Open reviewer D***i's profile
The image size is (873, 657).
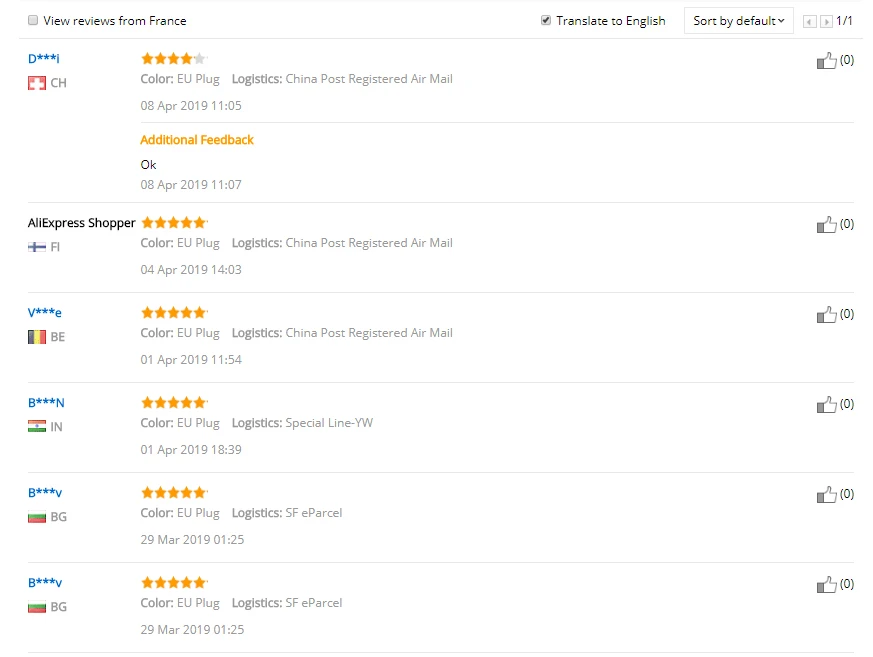click(43, 59)
